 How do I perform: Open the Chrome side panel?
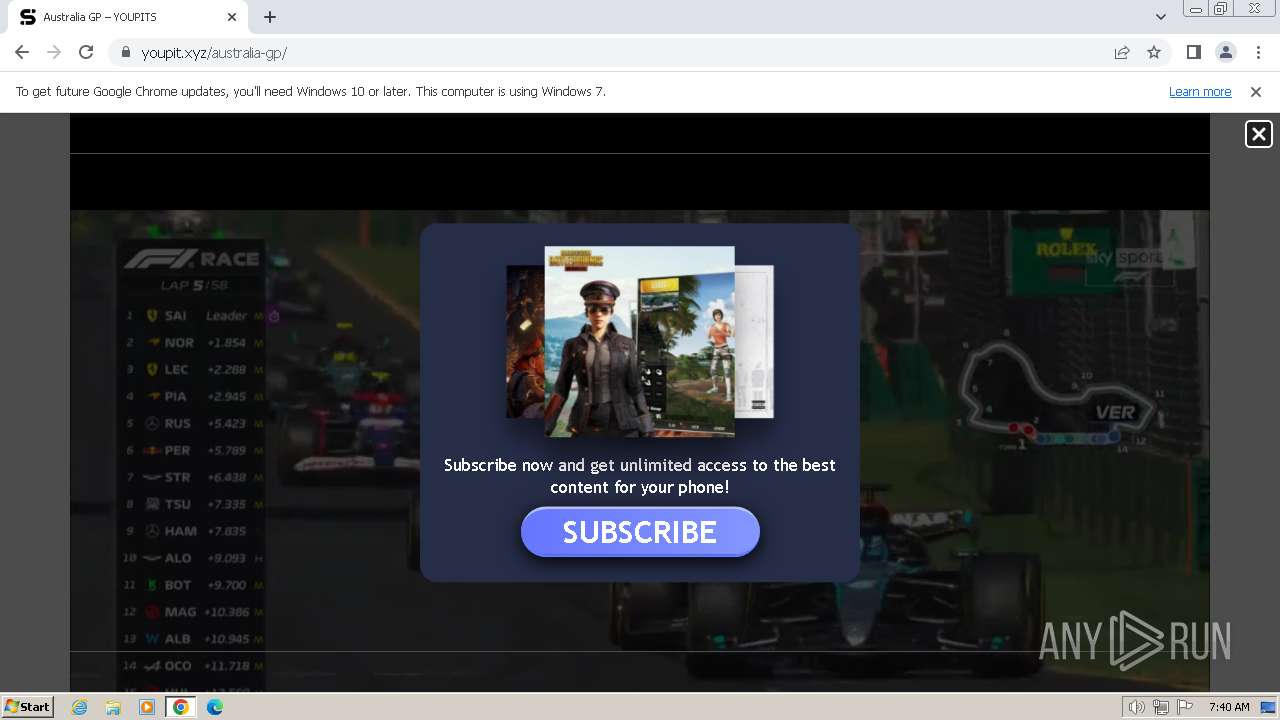coord(1193,52)
